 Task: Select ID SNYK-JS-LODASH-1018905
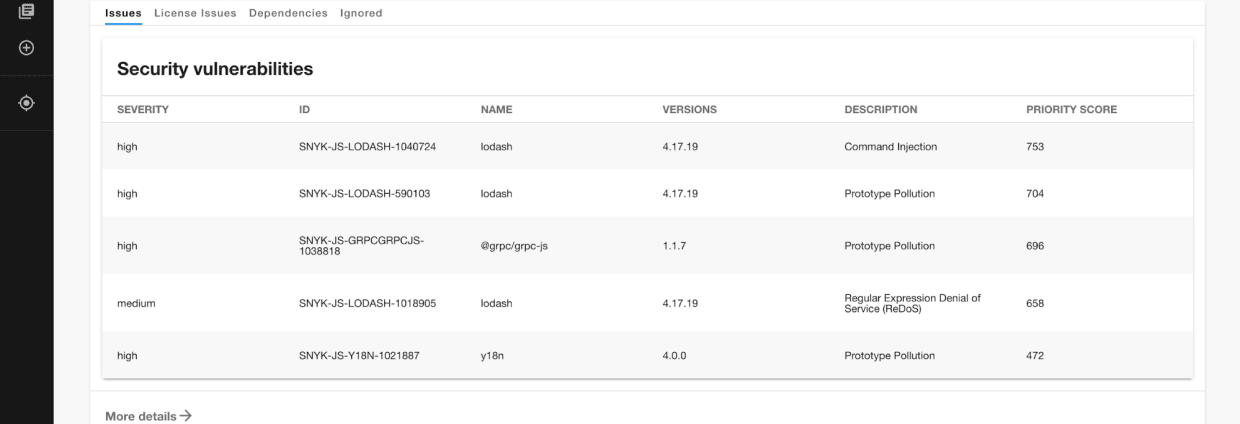pyautogui.click(x=368, y=303)
